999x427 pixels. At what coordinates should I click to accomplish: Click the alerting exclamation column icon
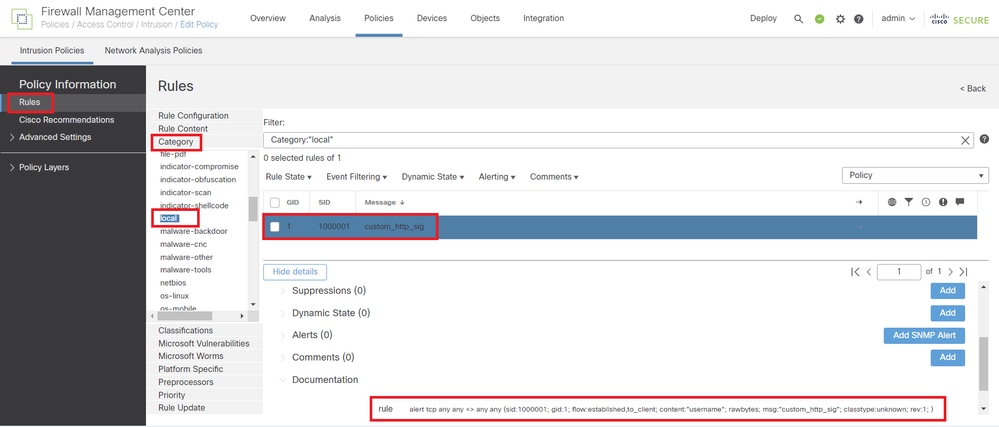943,202
